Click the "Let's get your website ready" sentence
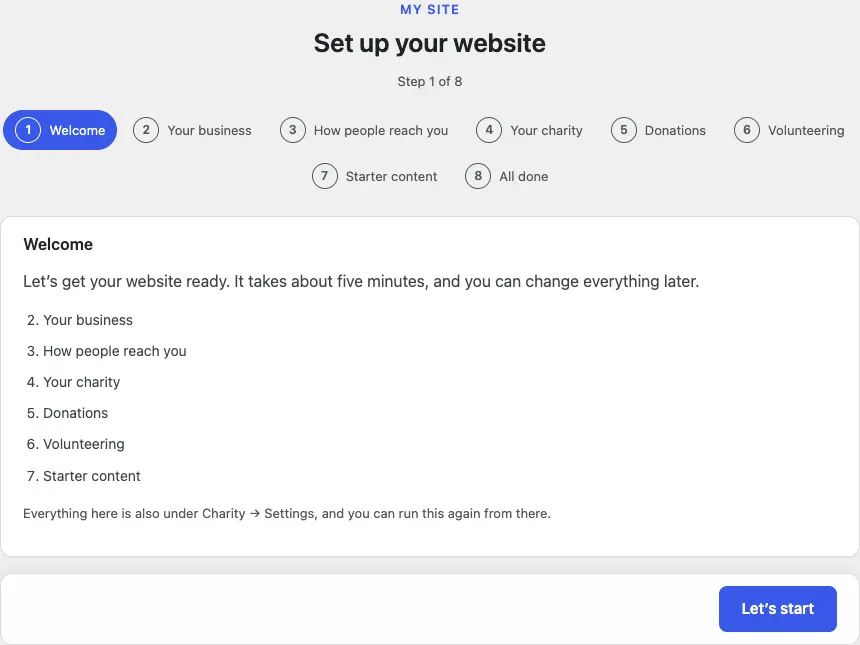 click(x=361, y=281)
